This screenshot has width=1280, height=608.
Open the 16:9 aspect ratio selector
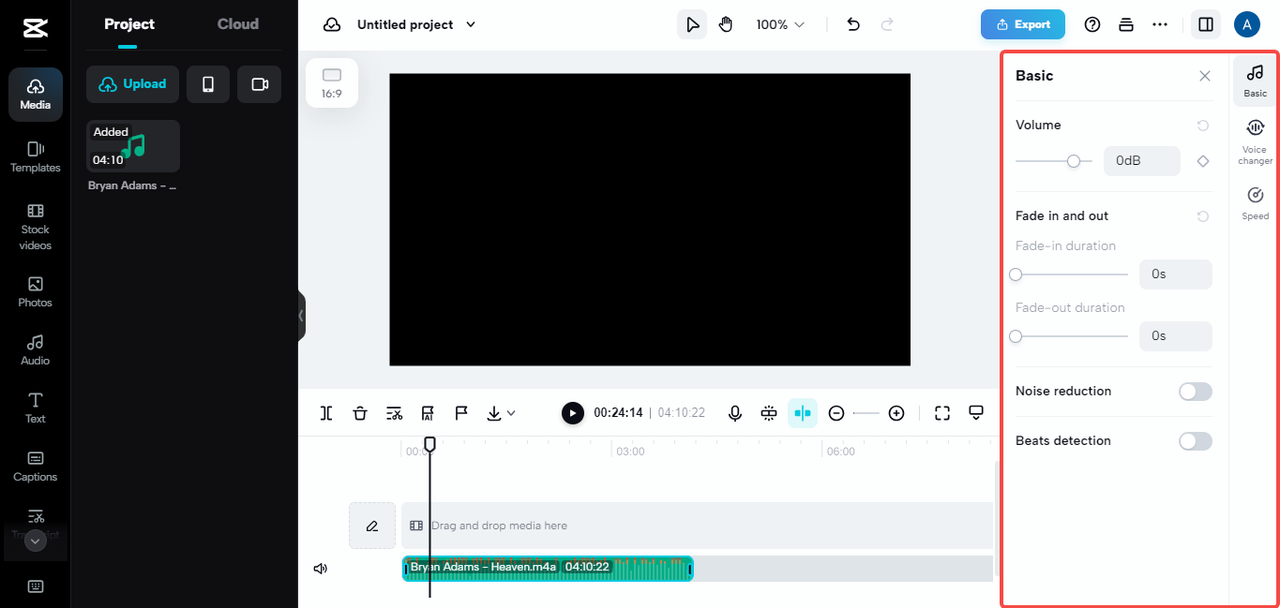point(332,83)
